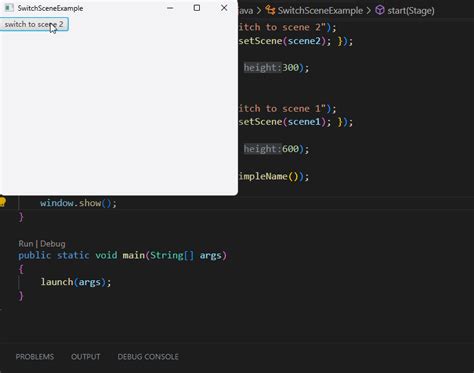Minimize the SwitchSceneExample window
Screen dimensions: 474x373
coord(170,8)
